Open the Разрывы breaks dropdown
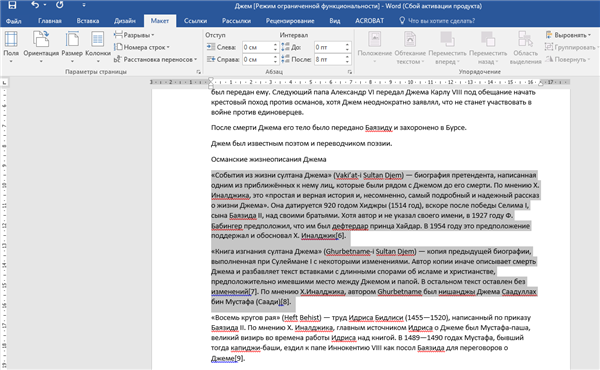Viewport: 600px width, 370px height. [x=134, y=35]
